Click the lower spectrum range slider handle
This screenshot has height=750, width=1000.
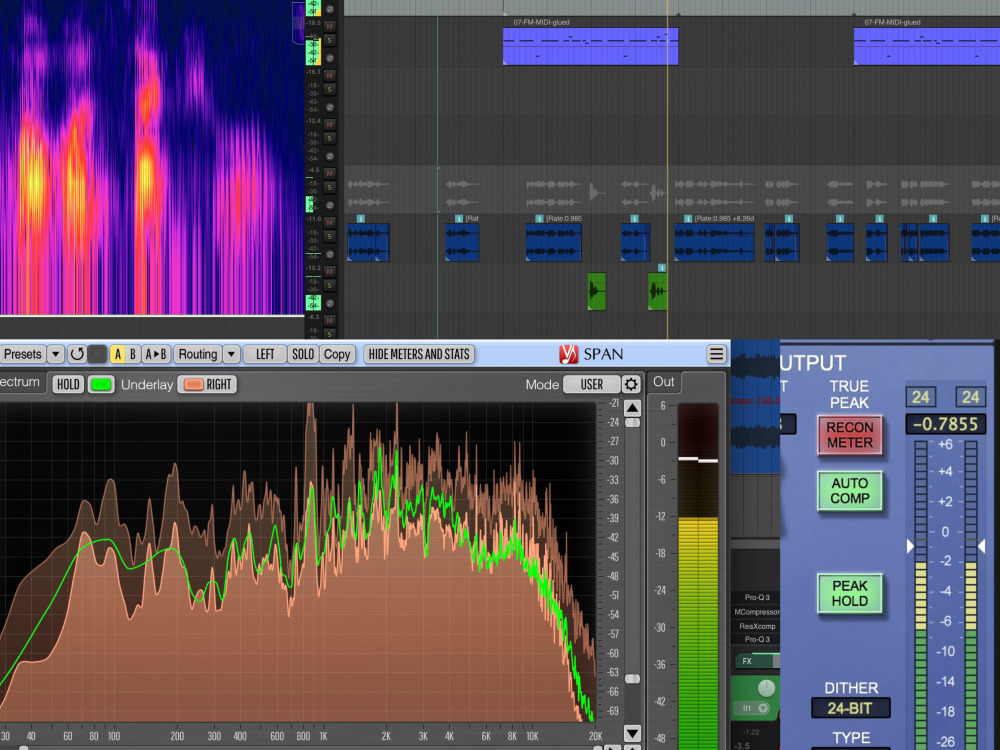pyautogui.click(x=632, y=679)
